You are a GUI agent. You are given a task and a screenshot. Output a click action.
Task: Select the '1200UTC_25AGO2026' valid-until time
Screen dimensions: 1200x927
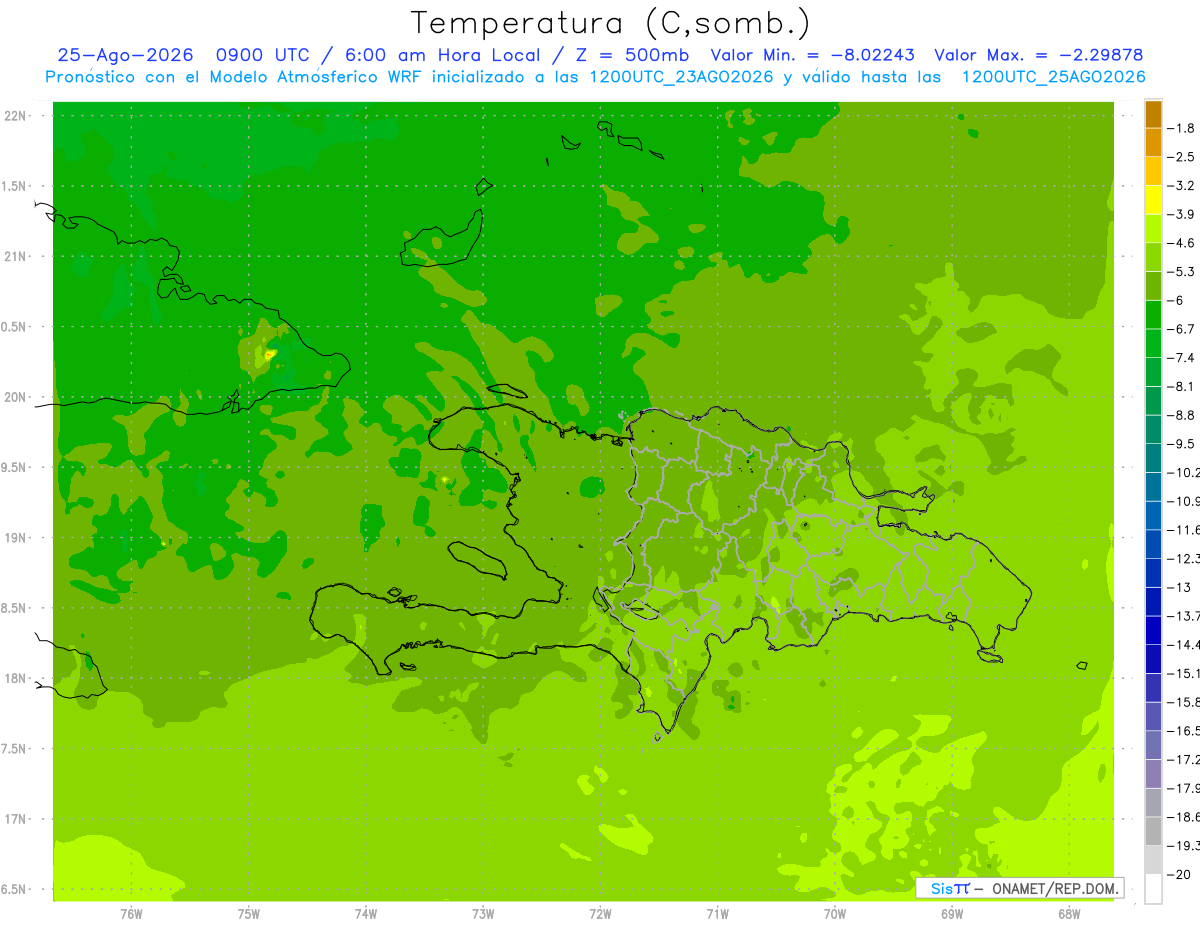[x=1052, y=77]
